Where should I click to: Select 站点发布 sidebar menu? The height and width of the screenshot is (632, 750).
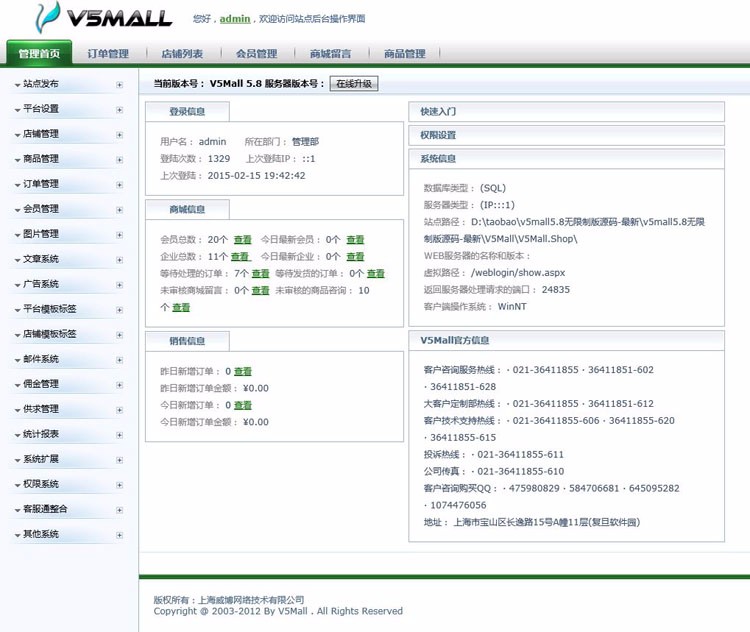[x=41, y=84]
